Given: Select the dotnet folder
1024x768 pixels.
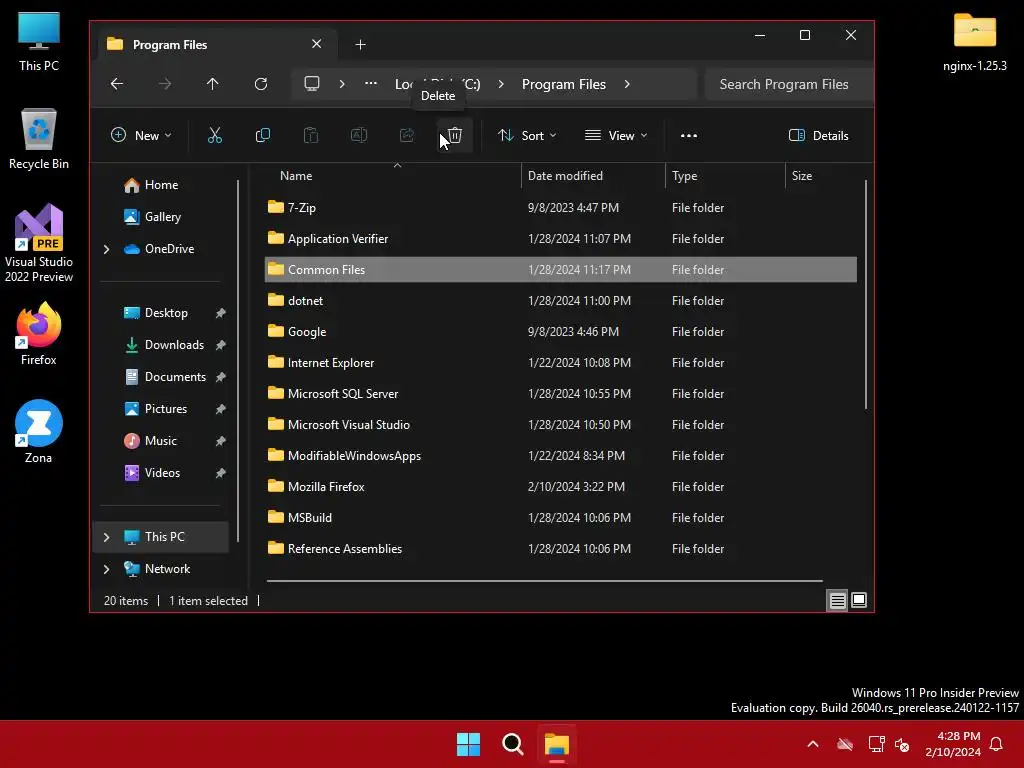Looking at the screenshot, I should 560,300.
